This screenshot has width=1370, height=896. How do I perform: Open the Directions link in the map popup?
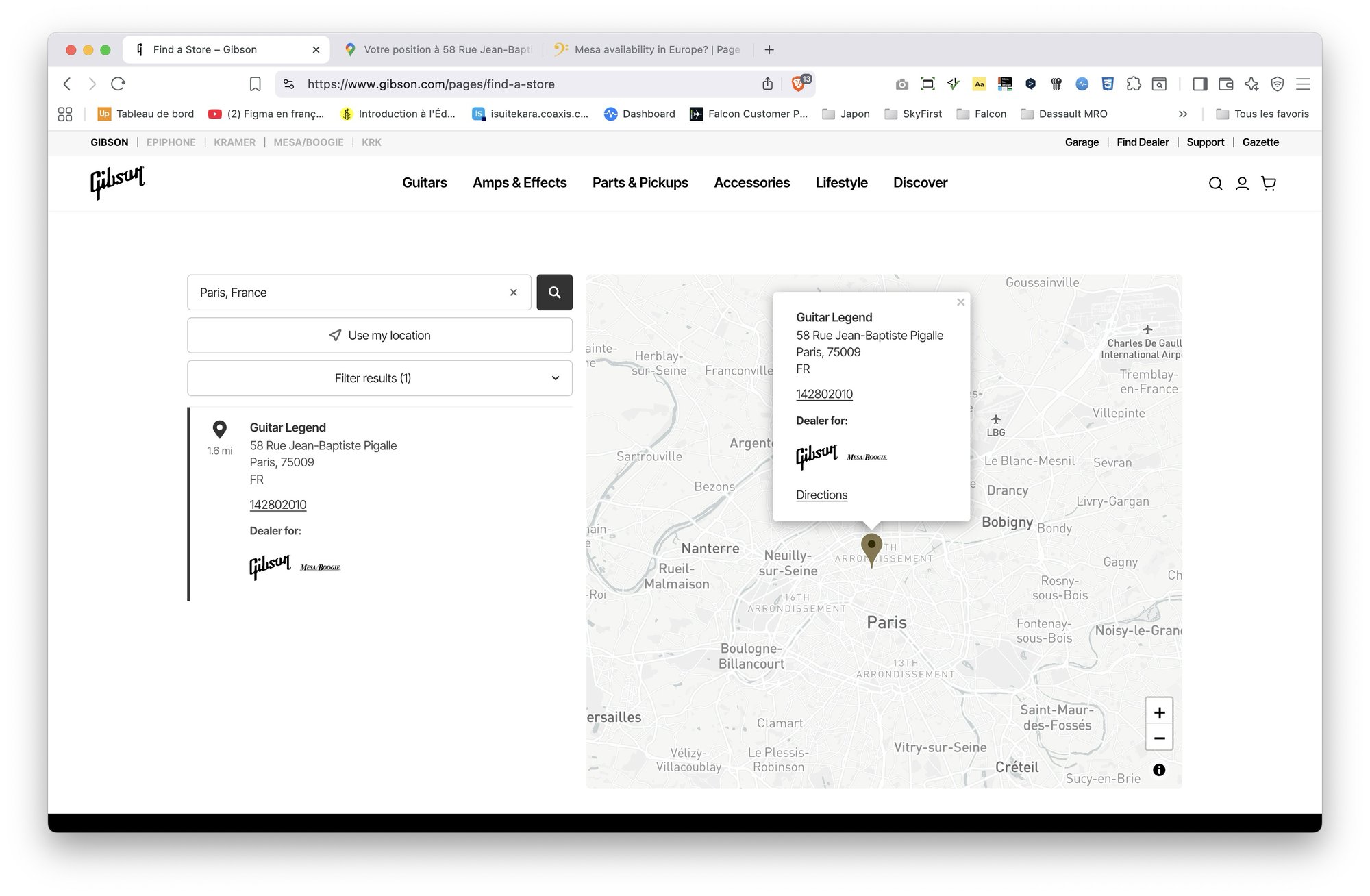822,495
